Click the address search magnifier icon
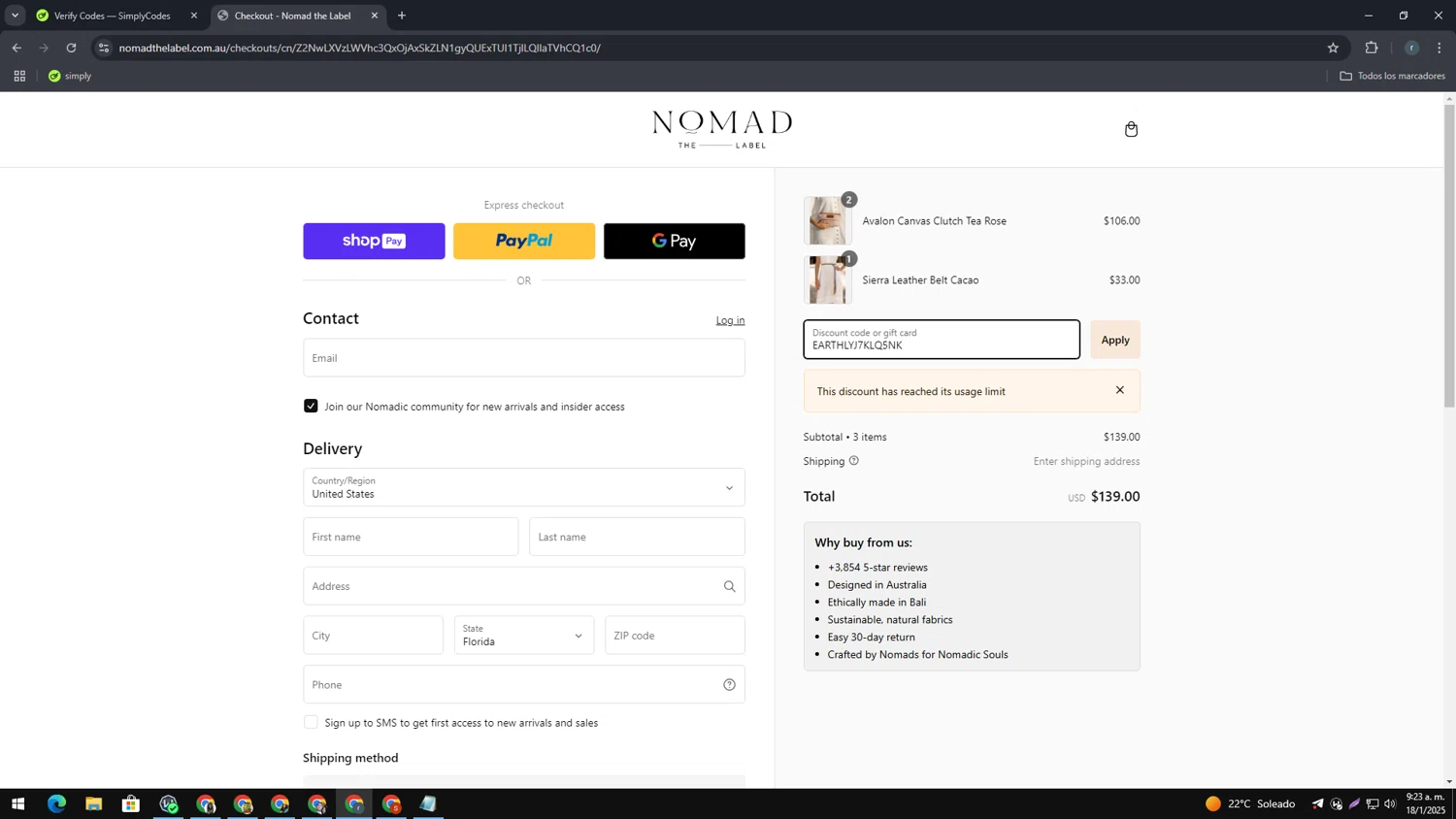Image resolution: width=1456 pixels, height=819 pixels. (729, 586)
